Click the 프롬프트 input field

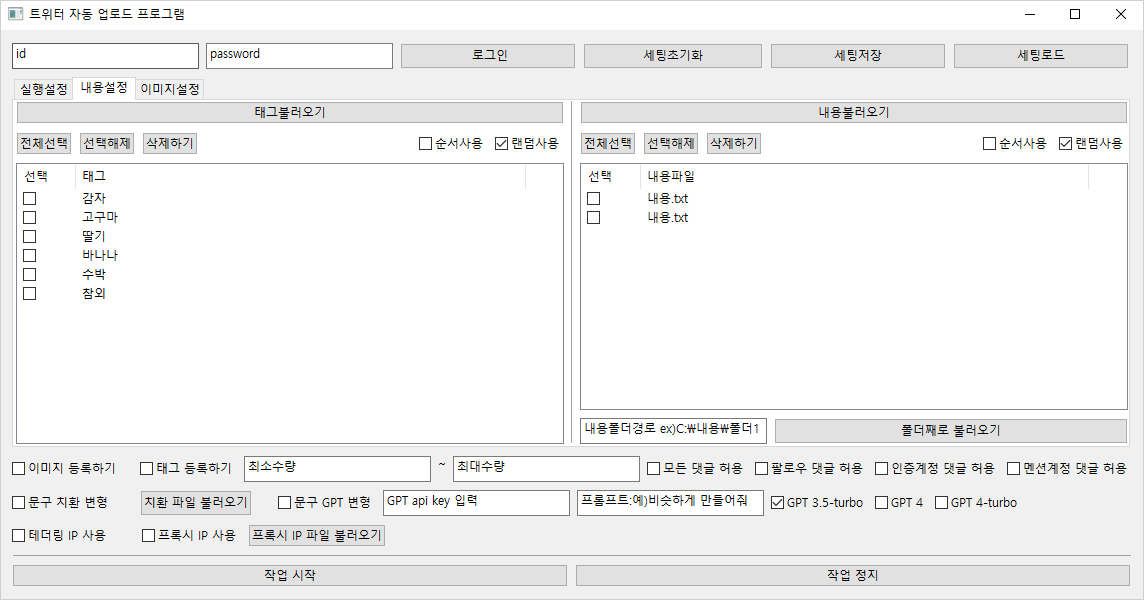coord(670,502)
